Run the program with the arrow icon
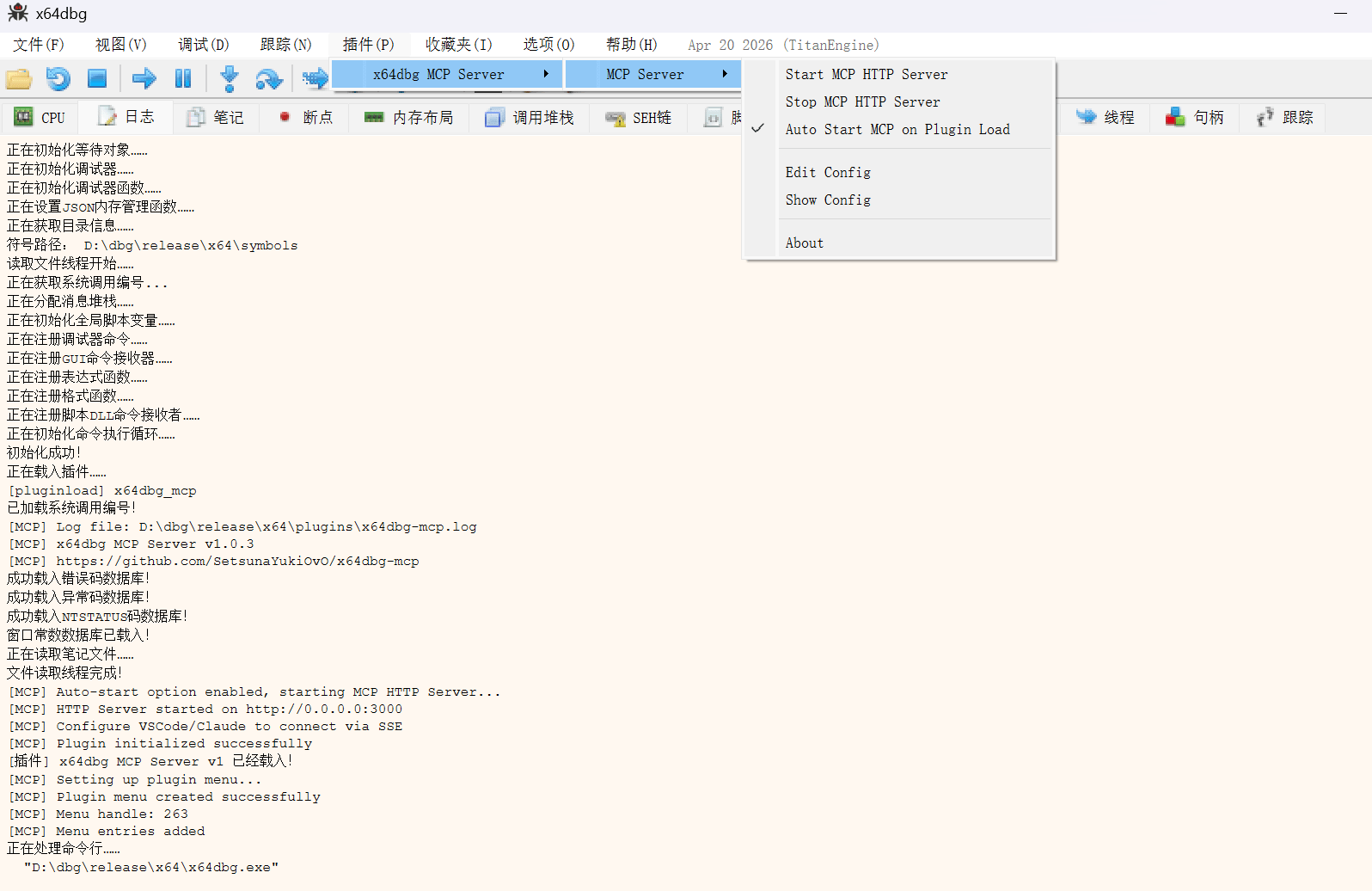The image size is (1372, 891). (144, 79)
